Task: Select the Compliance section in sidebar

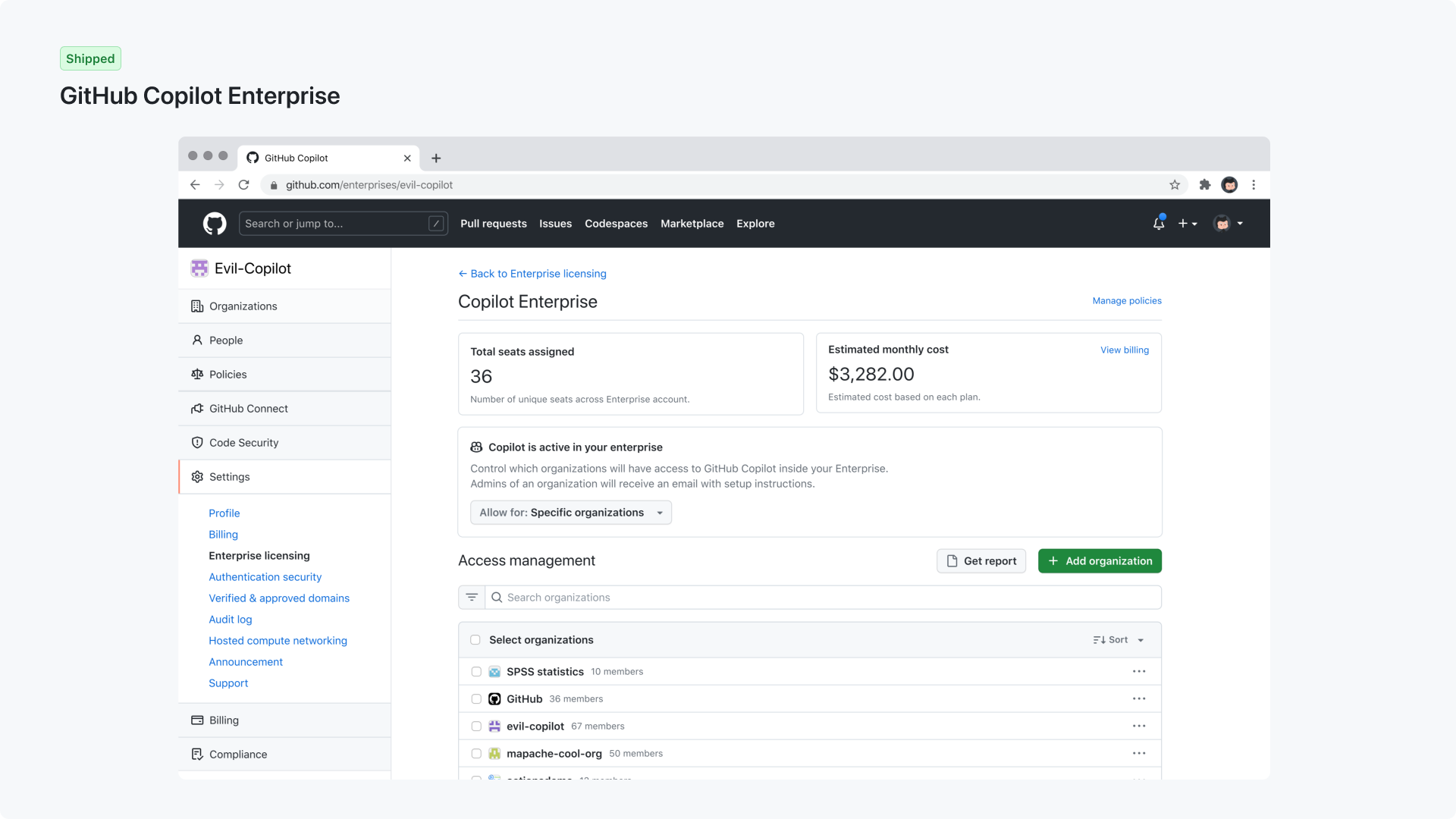Action: pyautogui.click(x=237, y=754)
